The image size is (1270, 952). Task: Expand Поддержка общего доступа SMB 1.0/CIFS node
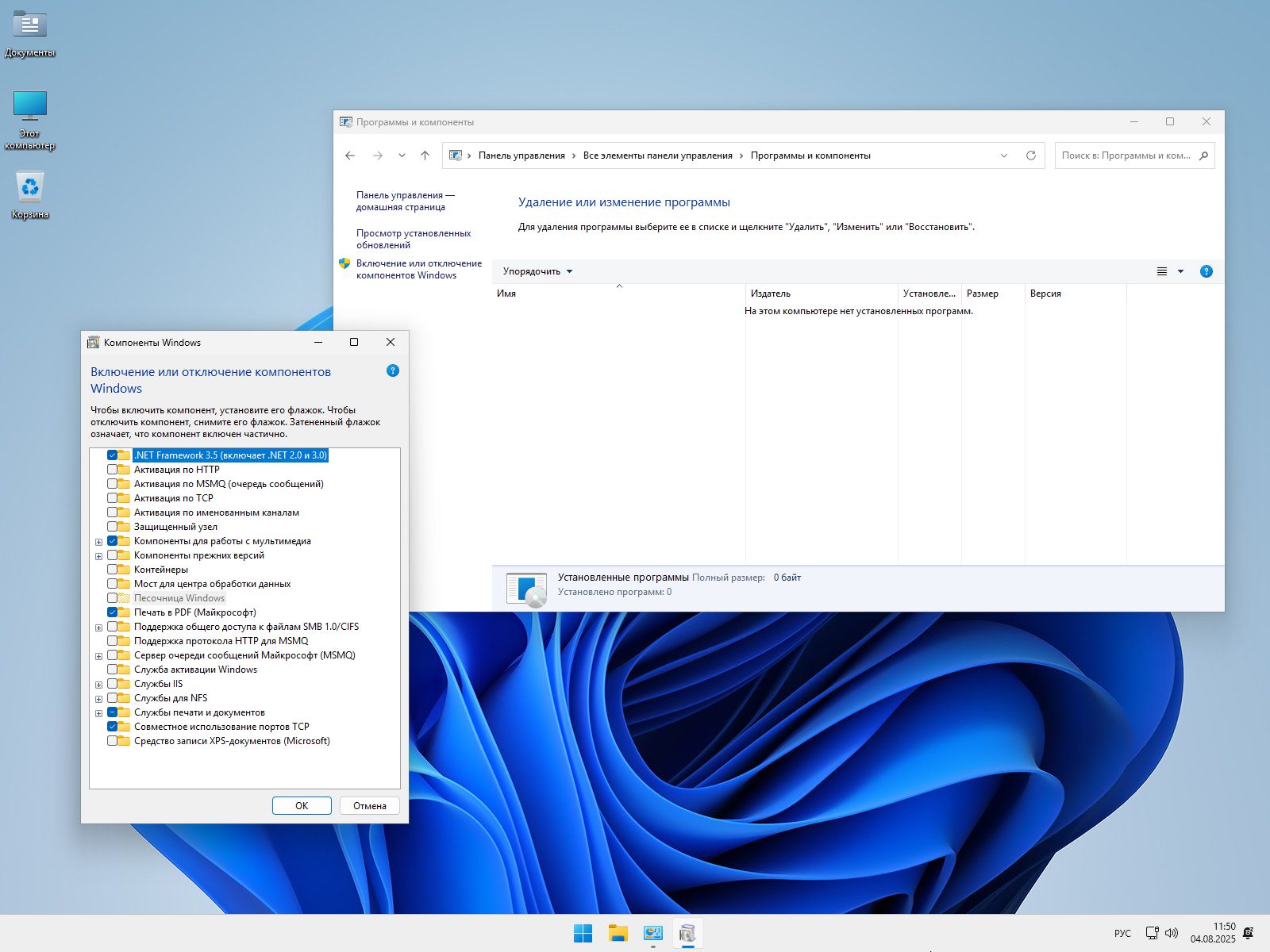[99, 628]
